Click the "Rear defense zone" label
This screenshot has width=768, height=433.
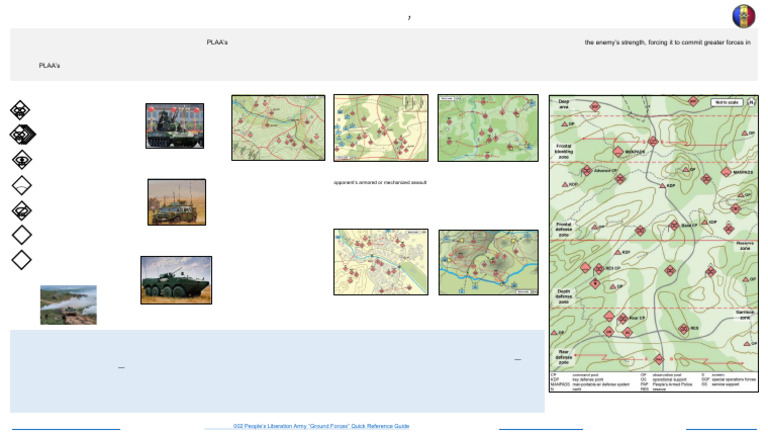pos(564,357)
